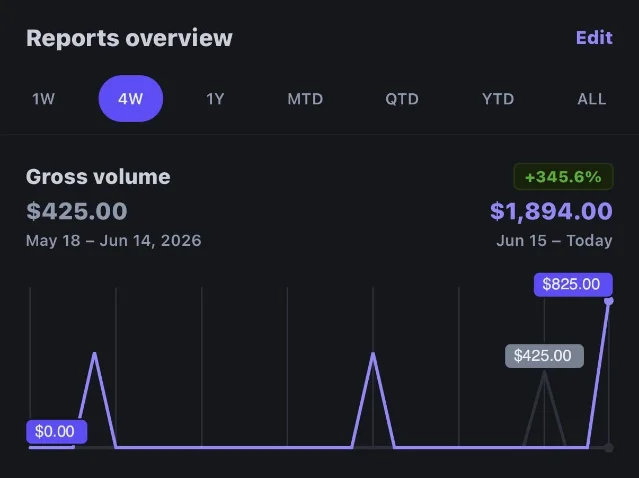The width and height of the screenshot is (639, 478).
Task: Open Edit for Reports overview
Action: click(x=594, y=37)
